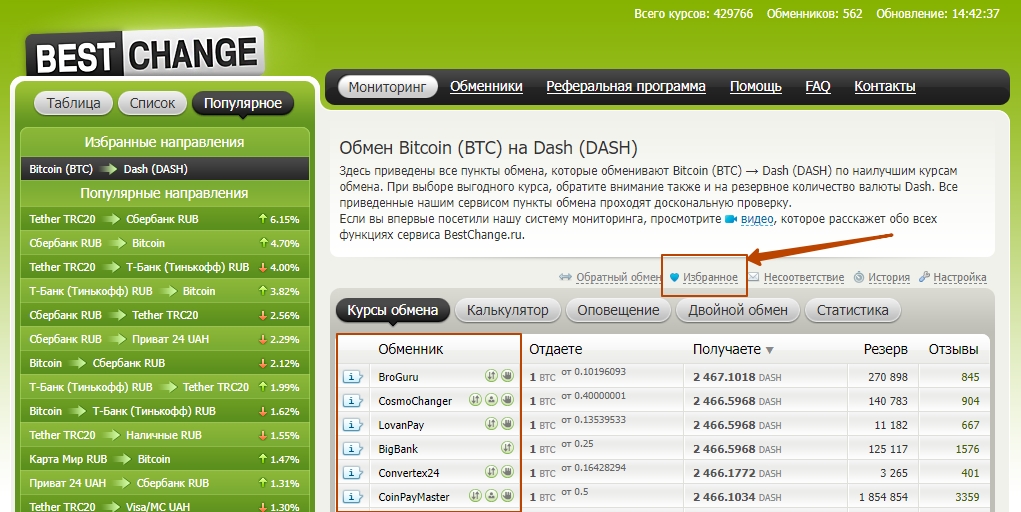Click the person verification icon for CosmoChanger
The height and width of the screenshot is (512, 1021).
492,400
